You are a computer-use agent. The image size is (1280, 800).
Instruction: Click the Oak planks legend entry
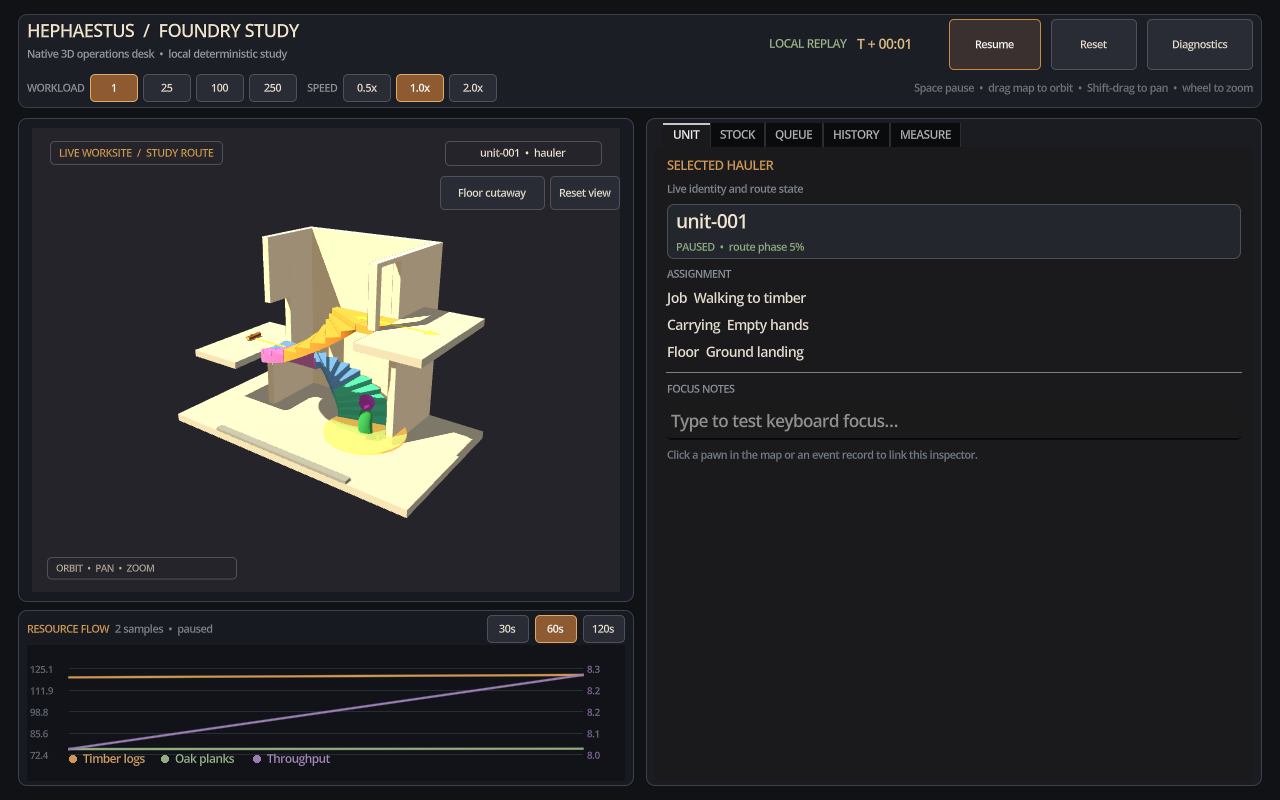197,759
